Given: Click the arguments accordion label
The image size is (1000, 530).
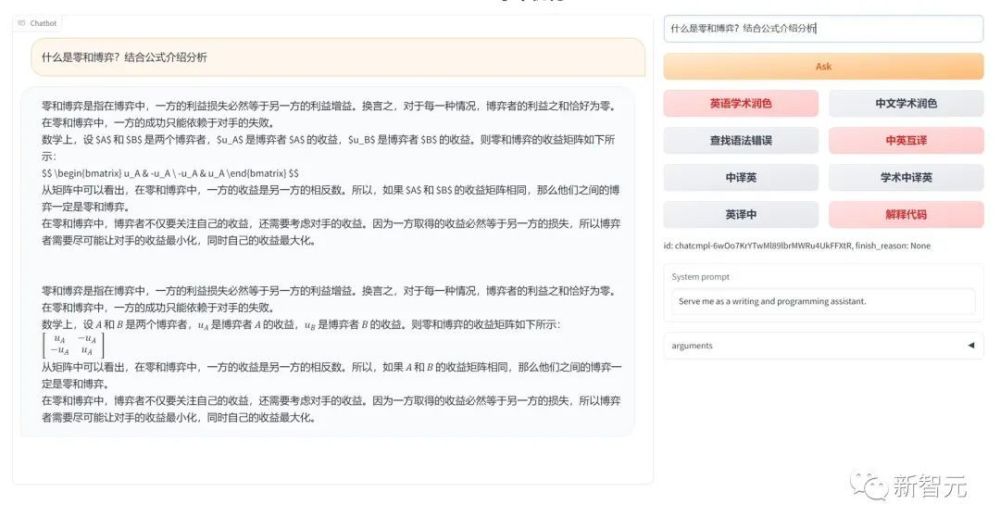Looking at the screenshot, I should click(x=692, y=346).
